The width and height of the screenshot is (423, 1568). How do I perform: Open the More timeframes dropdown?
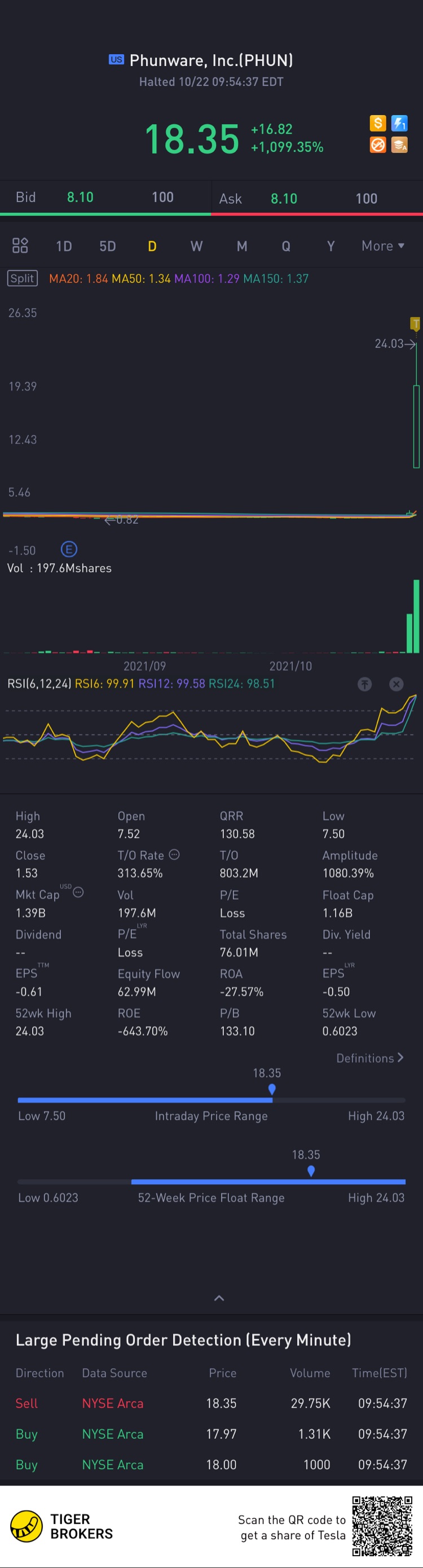[x=383, y=246]
